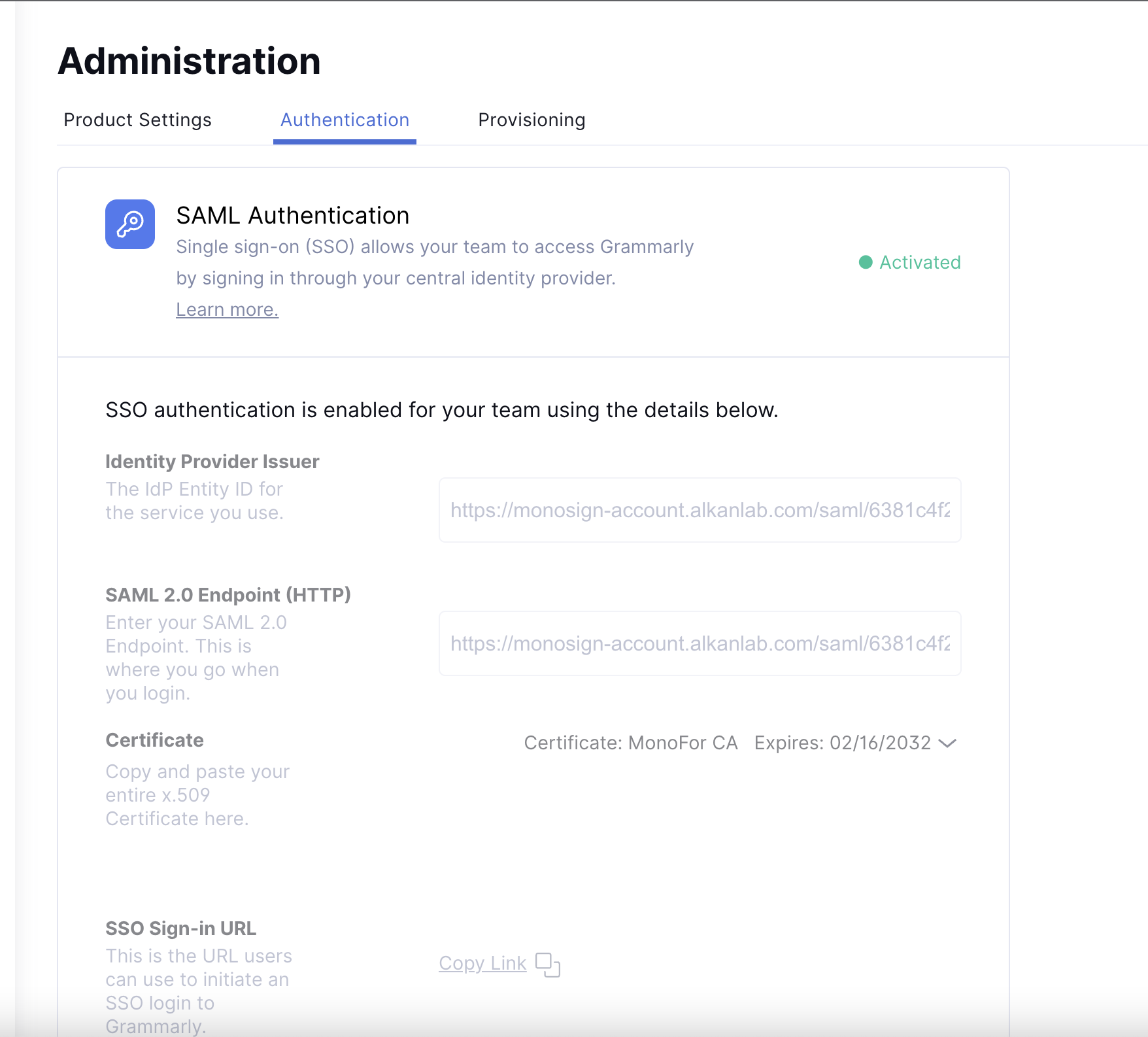Click the Activated status label
This screenshot has height=1037, width=1148.
(x=920, y=262)
